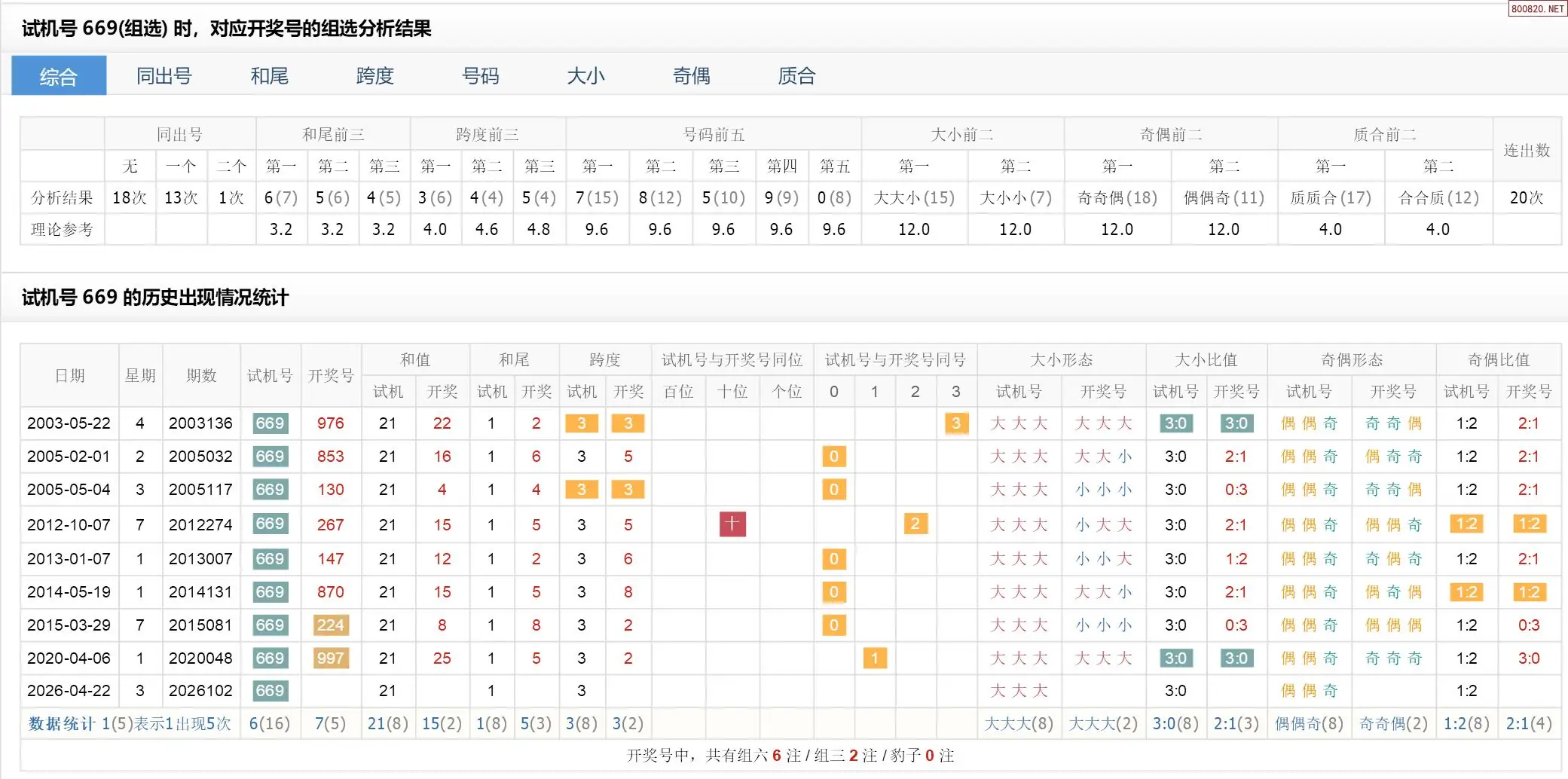1568x779 pixels.
Task: Switch to the 奇偶 tab
Action: (x=691, y=76)
